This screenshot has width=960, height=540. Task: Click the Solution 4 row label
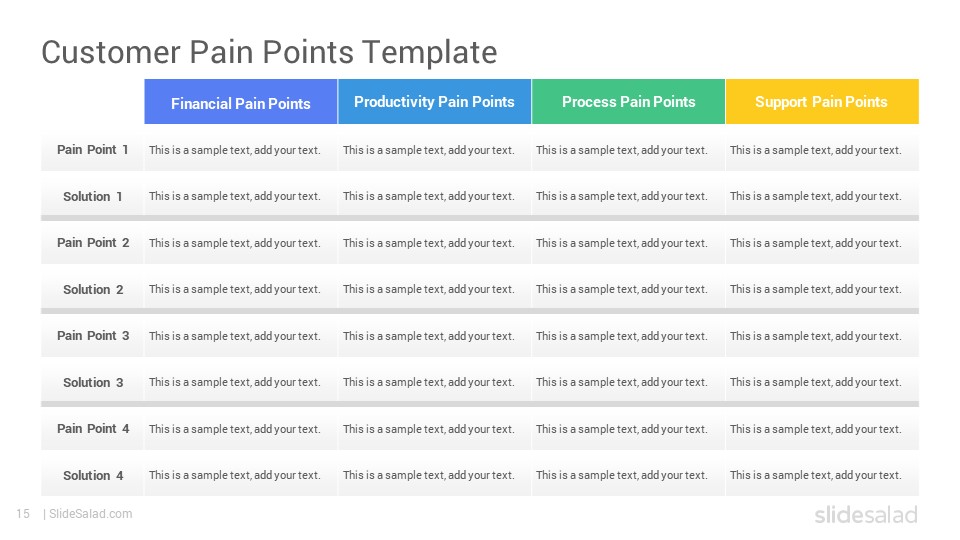pos(92,476)
